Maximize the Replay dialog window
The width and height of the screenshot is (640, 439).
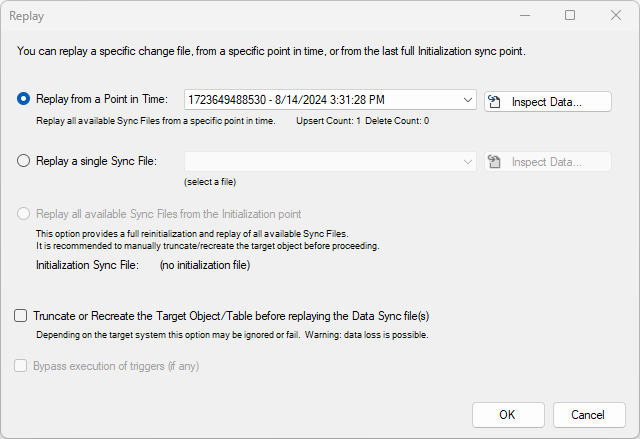click(570, 16)
